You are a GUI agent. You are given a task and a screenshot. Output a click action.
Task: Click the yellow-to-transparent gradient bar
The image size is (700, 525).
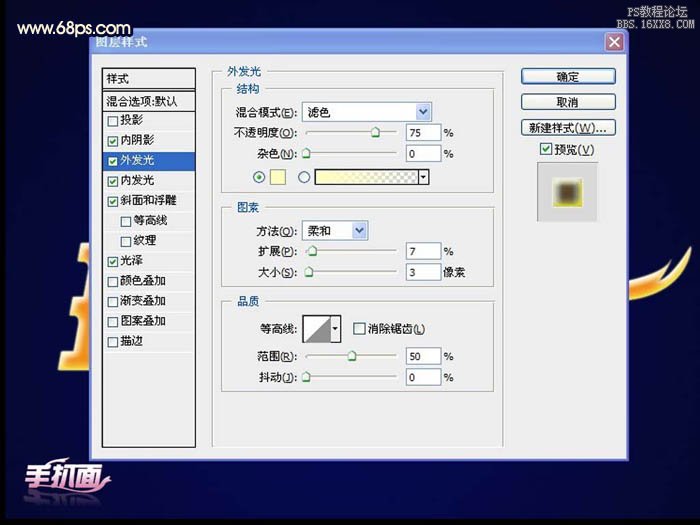pyautogui.click(x=367, y=177)
